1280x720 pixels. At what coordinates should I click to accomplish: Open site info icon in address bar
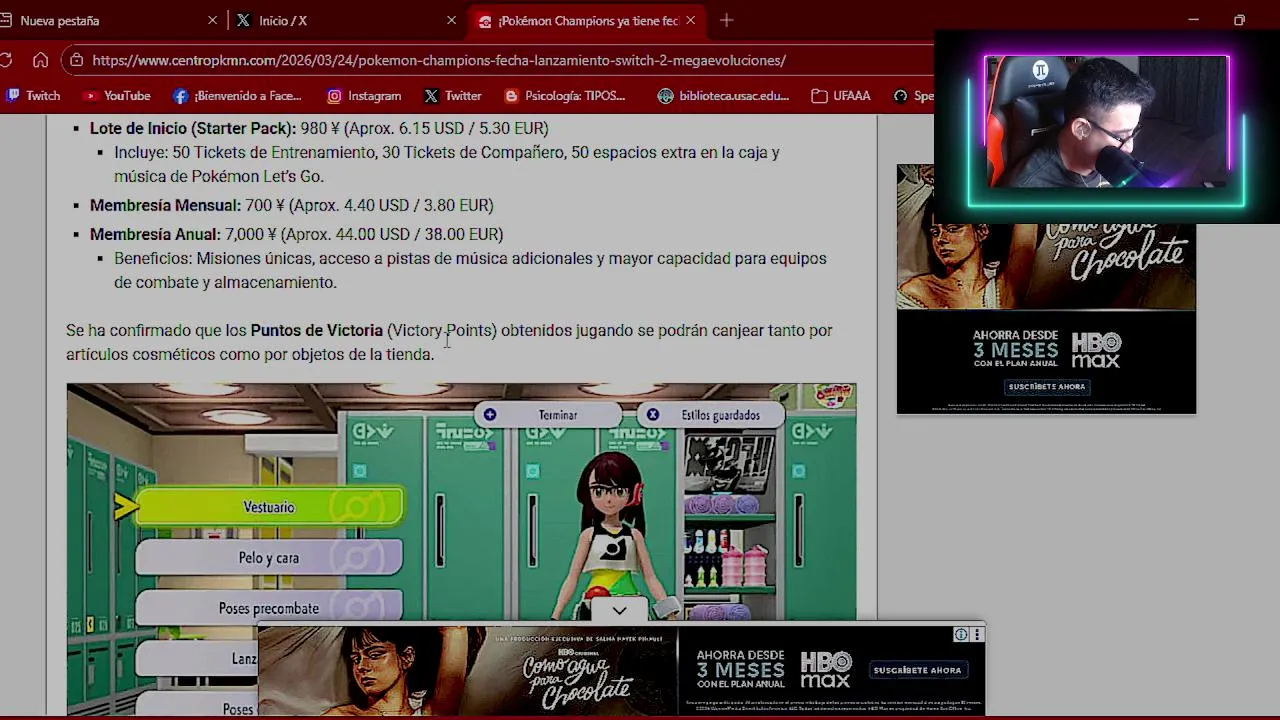(76, 60)
